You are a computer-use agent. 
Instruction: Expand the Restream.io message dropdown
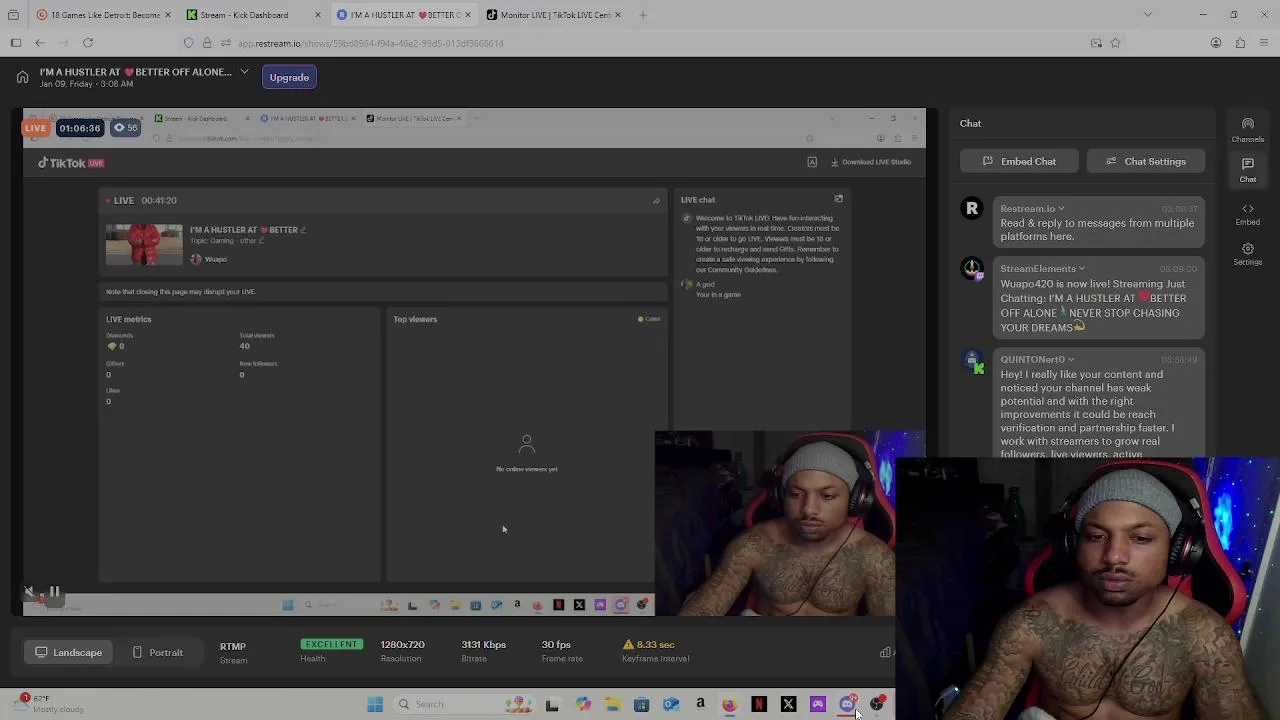1061,209
